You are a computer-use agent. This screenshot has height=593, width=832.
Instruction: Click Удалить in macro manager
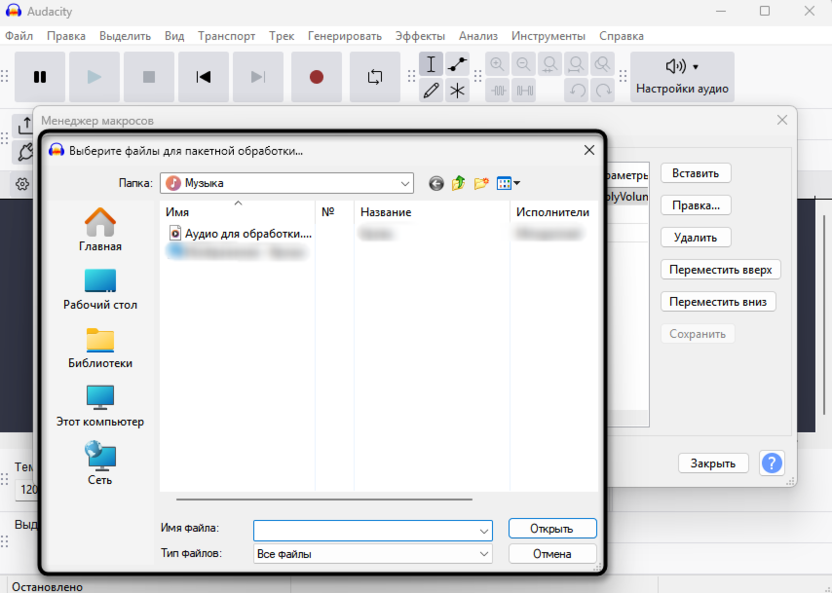click(x=696, y=238)
